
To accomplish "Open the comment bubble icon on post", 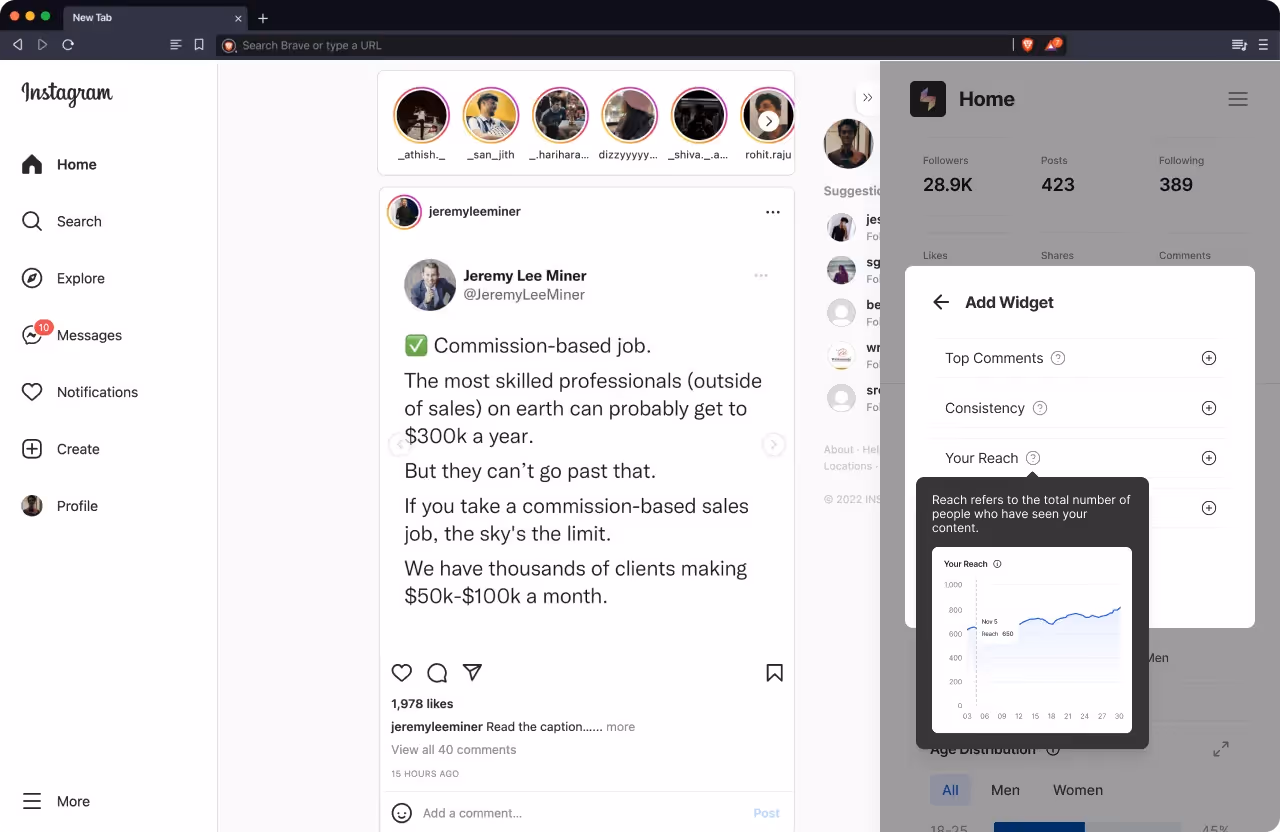I will pyautogui.click(x=437, y=673).
